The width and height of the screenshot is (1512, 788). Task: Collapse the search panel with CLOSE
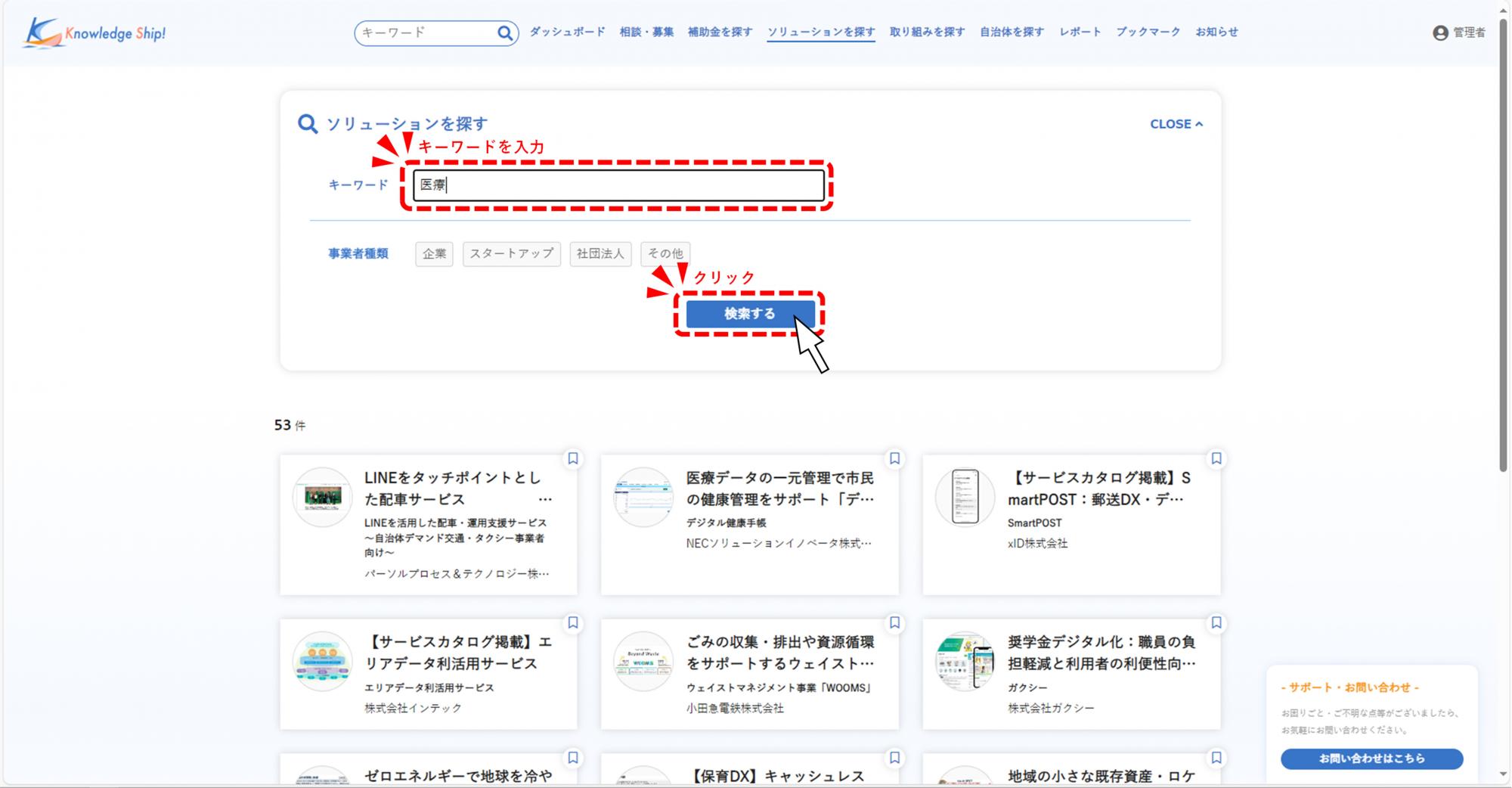coord(1176,124)
